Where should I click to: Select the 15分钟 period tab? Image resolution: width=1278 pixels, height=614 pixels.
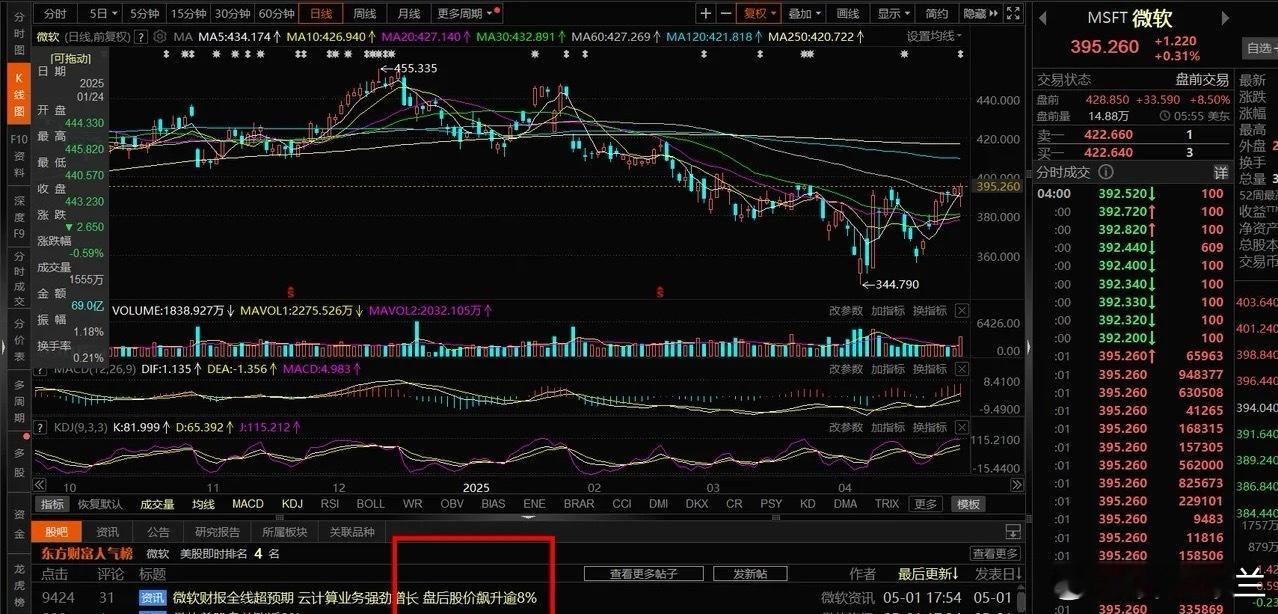point(189,13)
